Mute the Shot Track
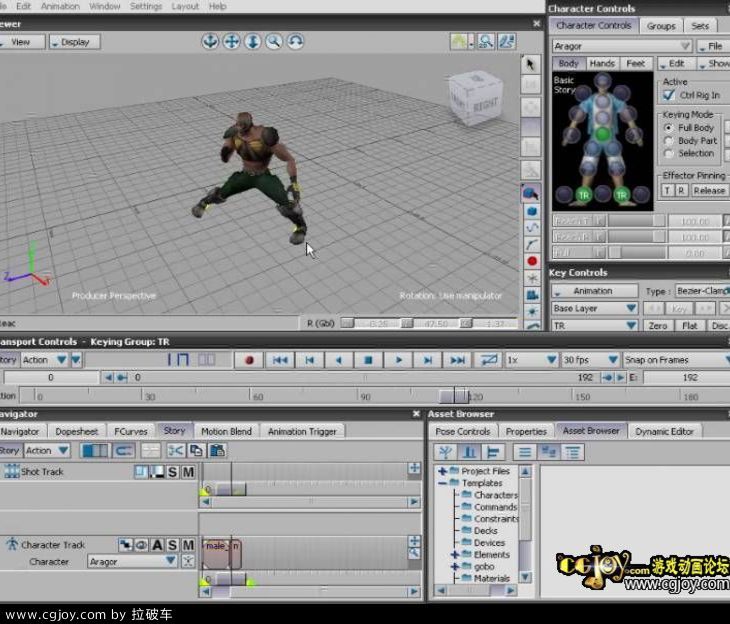This screenshot has width=730, height=624. coord(188,472)
